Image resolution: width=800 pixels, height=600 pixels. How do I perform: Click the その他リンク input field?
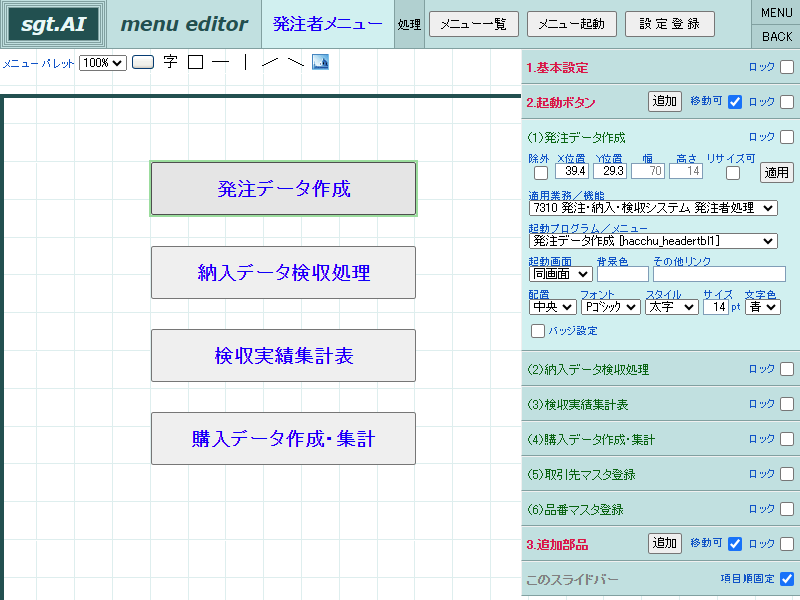[x=719, y=274]
